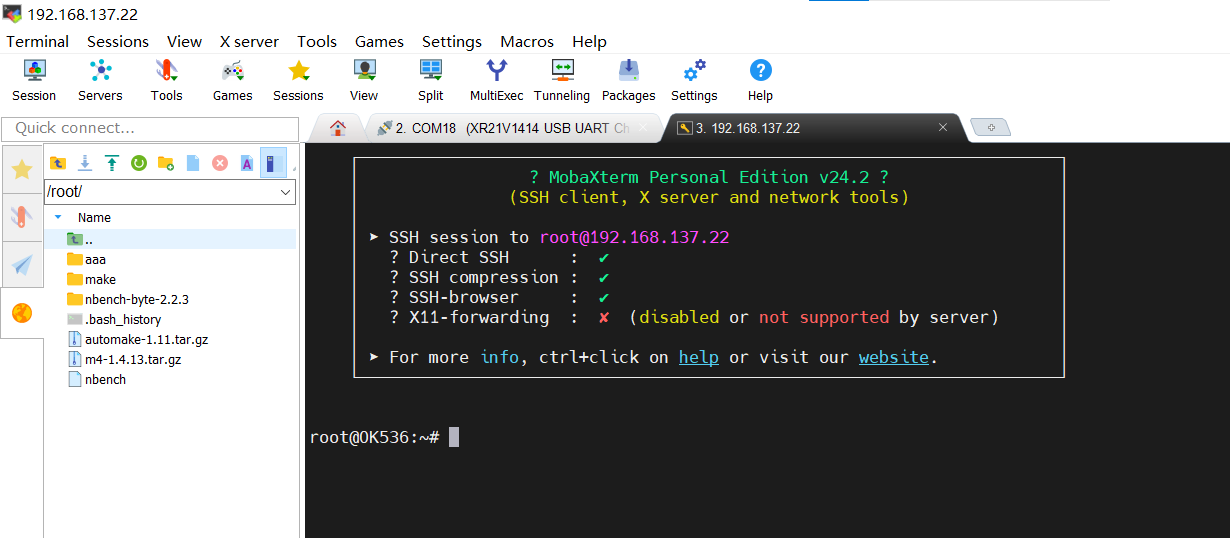Show the Sessions star toolbar icon
The width and height of the screenshot is (1230, 538).
coord(298,80)
